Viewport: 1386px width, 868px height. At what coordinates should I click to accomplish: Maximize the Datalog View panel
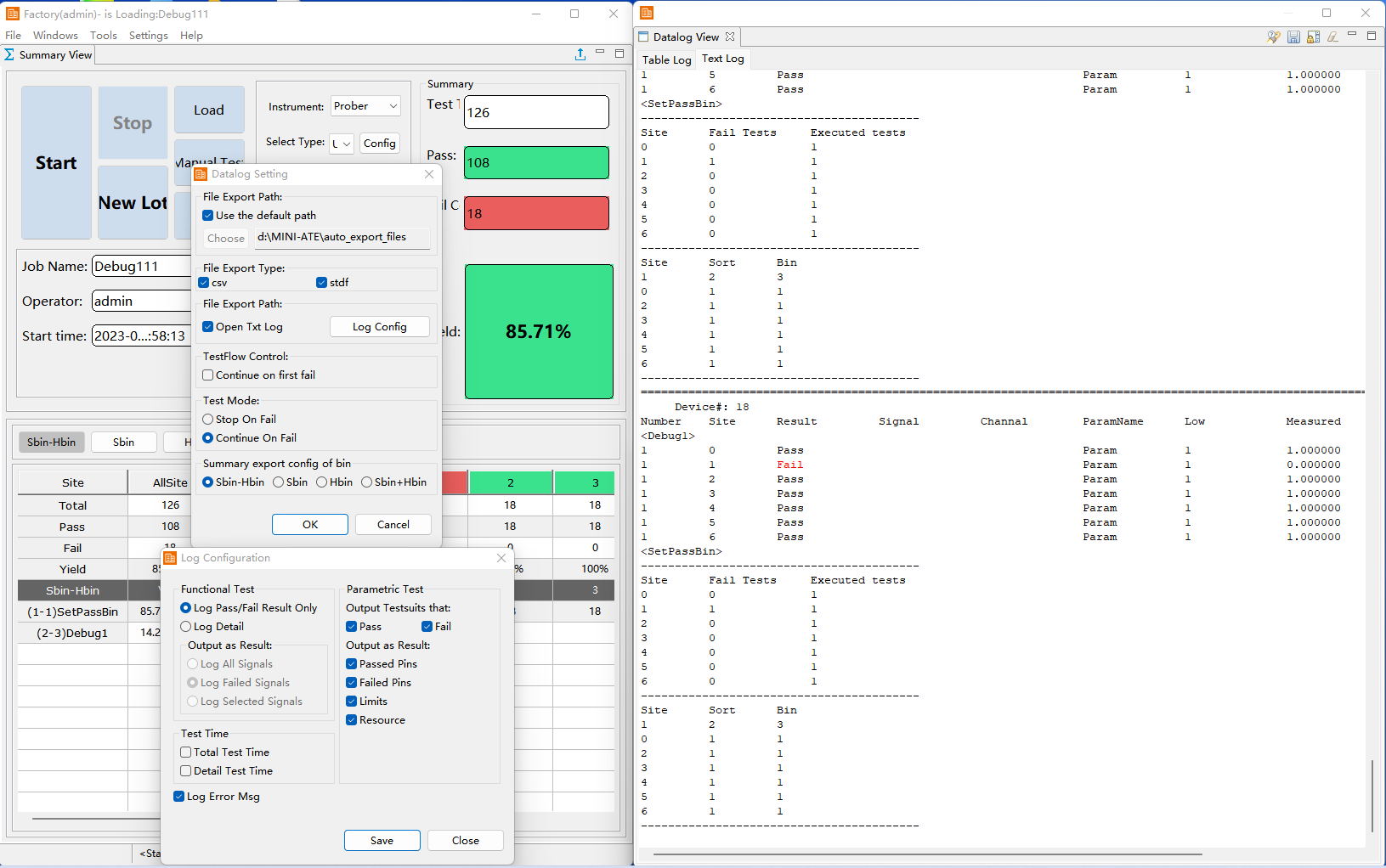pyautogui.click(x=1372, y=36)
